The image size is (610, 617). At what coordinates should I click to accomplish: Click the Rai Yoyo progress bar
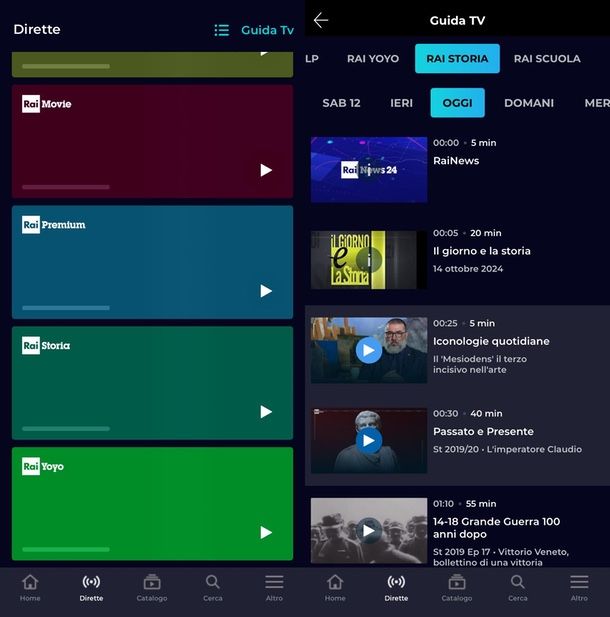66,549
